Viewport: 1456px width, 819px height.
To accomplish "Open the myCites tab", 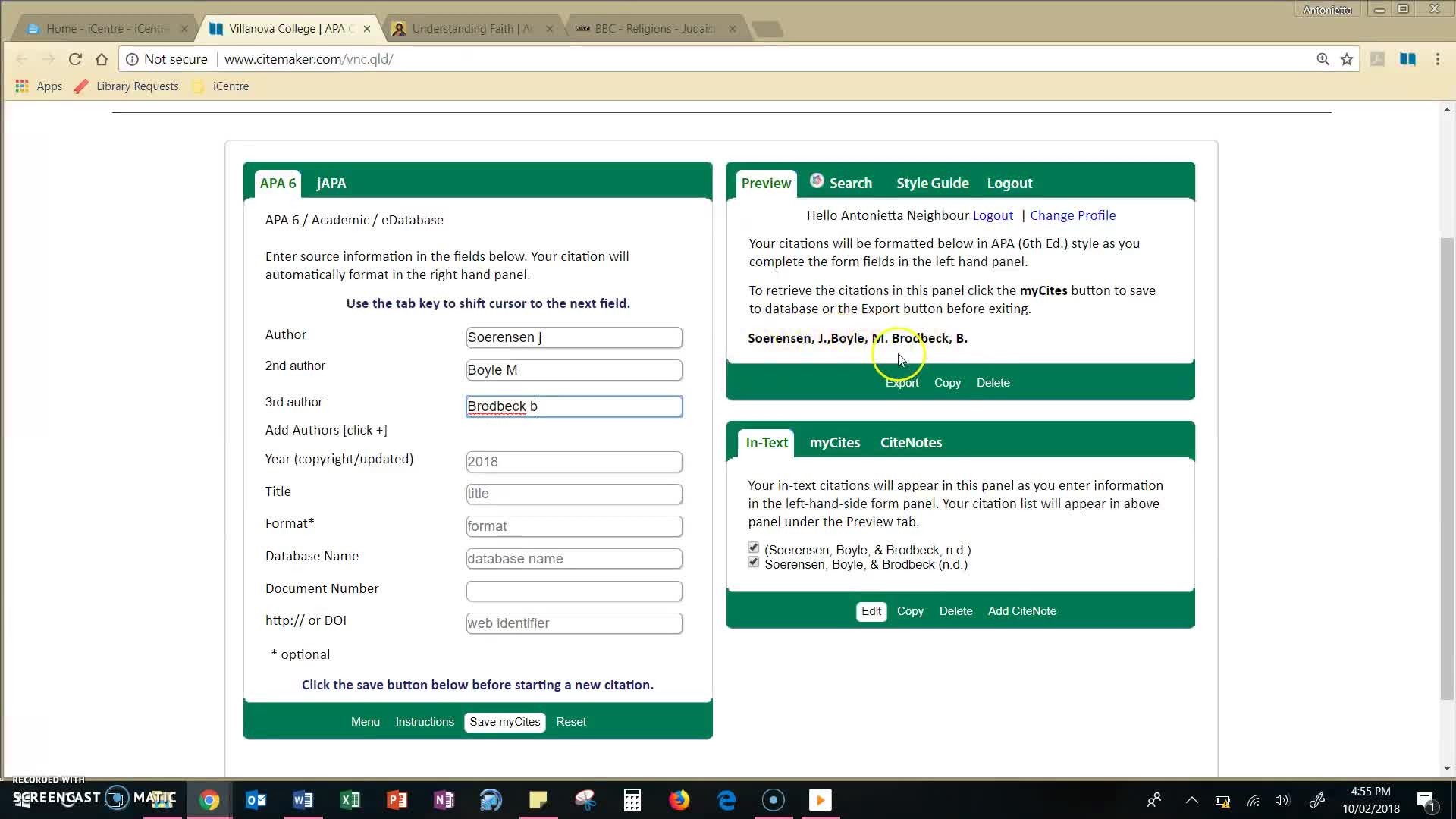I will tap(834, 443).
